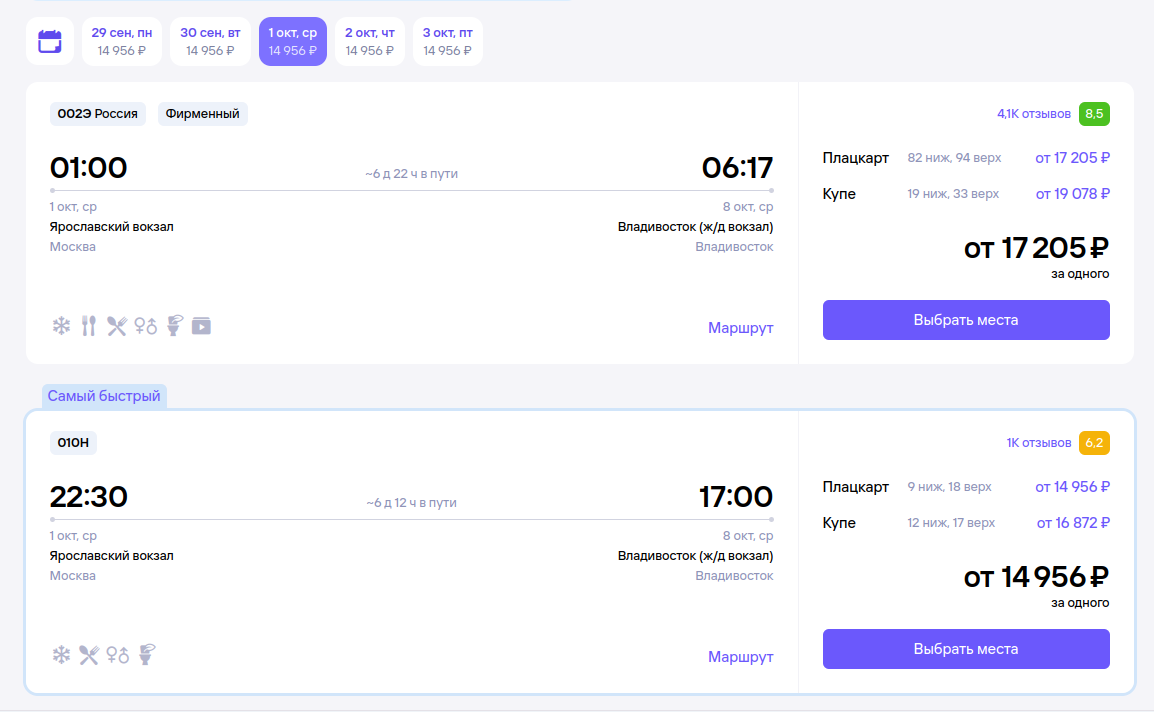Click the bio-toilet icon on train 002Э
1154x712 pixels.
pyautogui.click(x=173, y=325)
